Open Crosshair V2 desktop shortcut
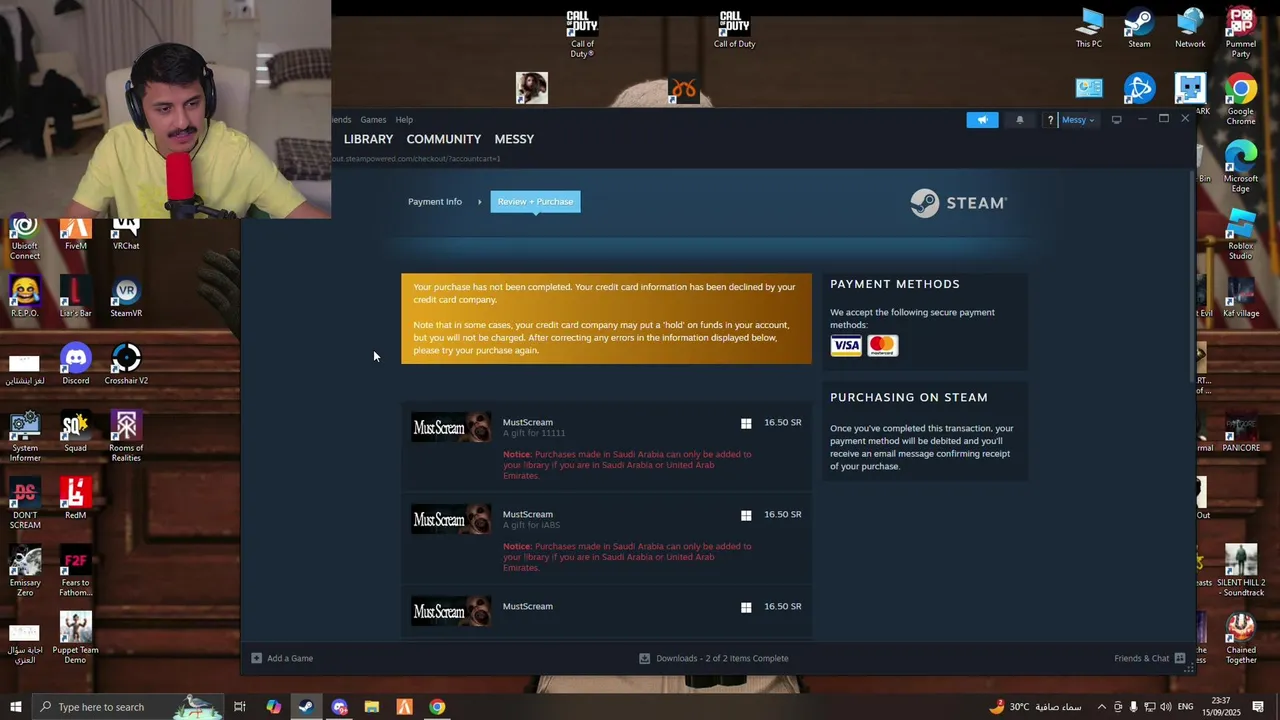 pos(126,364)
